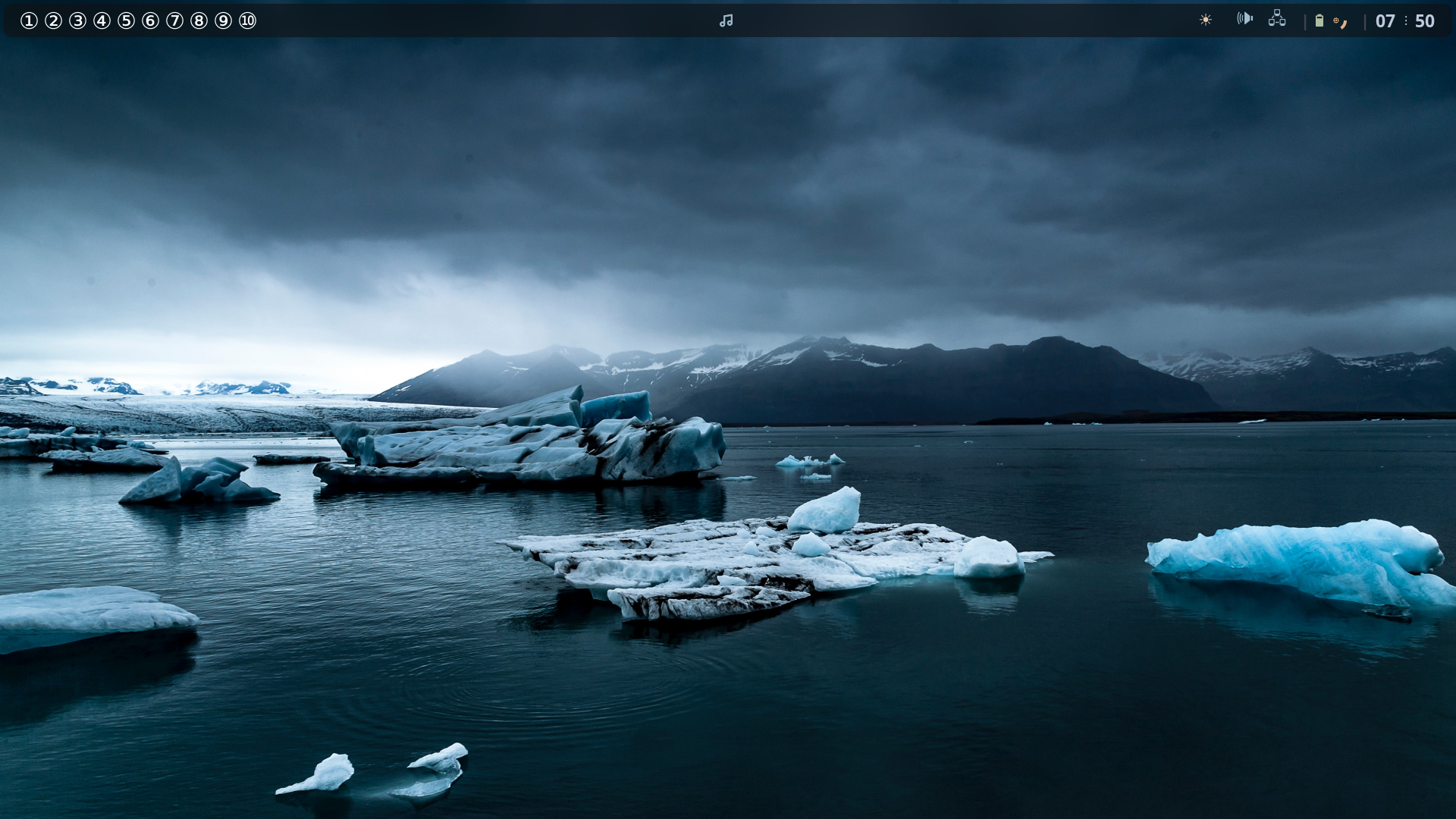The image size is (1456, 819).
Task: Click the volume speaker icon
Action: point(1244,18)
